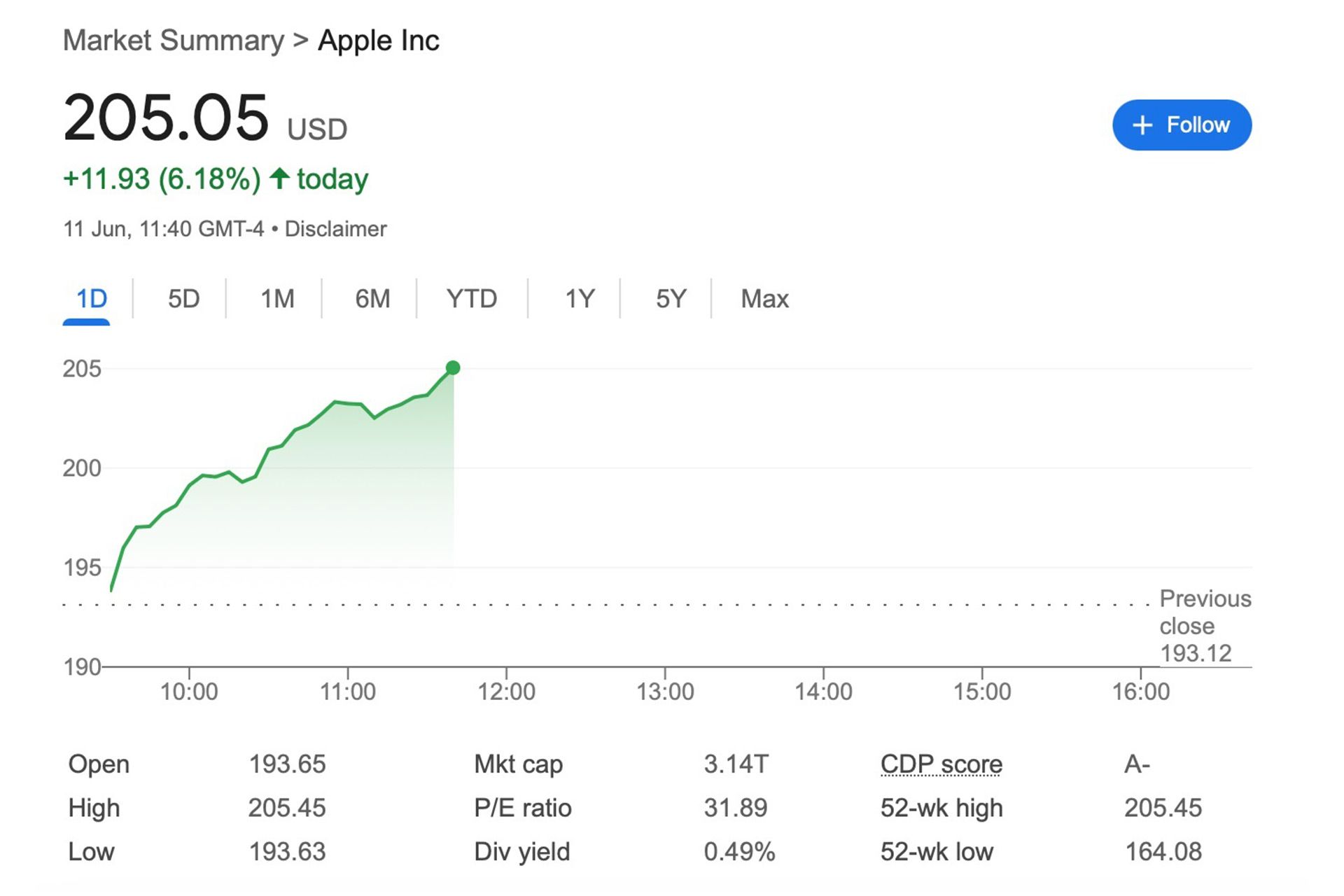Click the CDP score link
The image size is (1344, 896).
coord(941,764)
